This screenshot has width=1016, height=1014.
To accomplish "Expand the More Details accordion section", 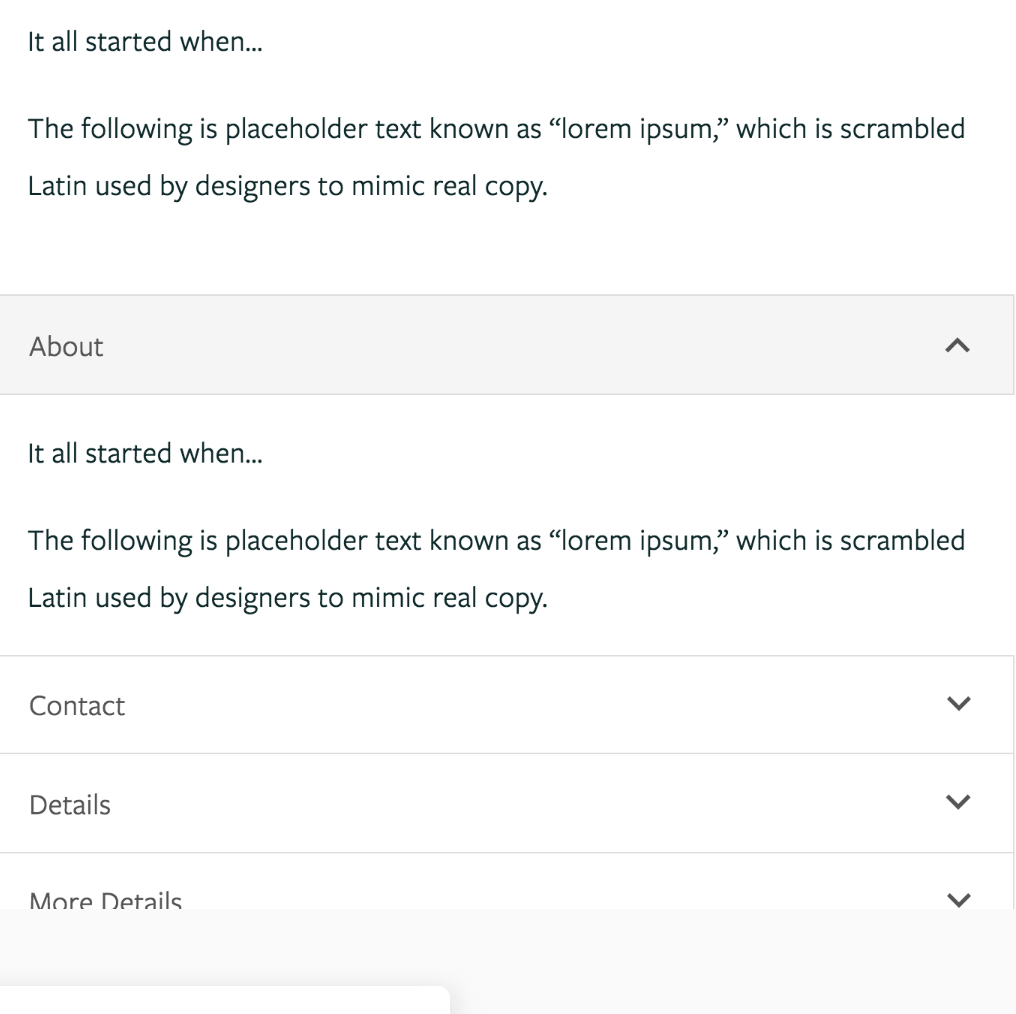I will point(500,898).
